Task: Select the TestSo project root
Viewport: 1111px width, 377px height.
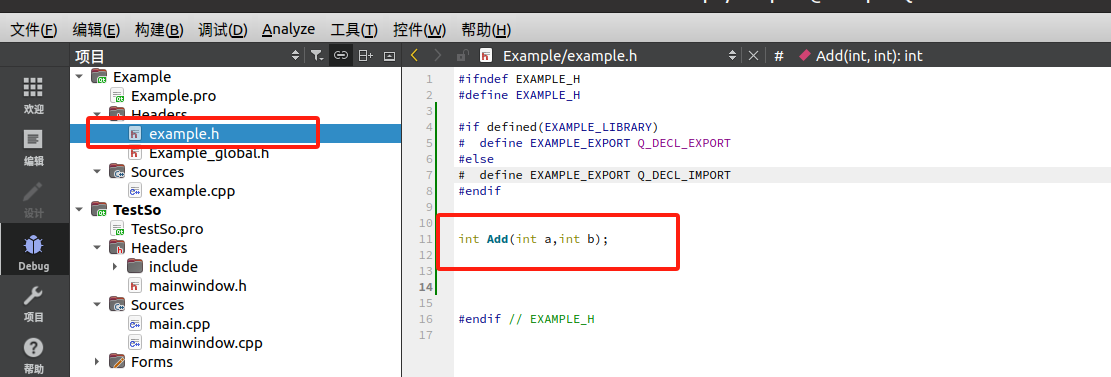Action: 137,210
